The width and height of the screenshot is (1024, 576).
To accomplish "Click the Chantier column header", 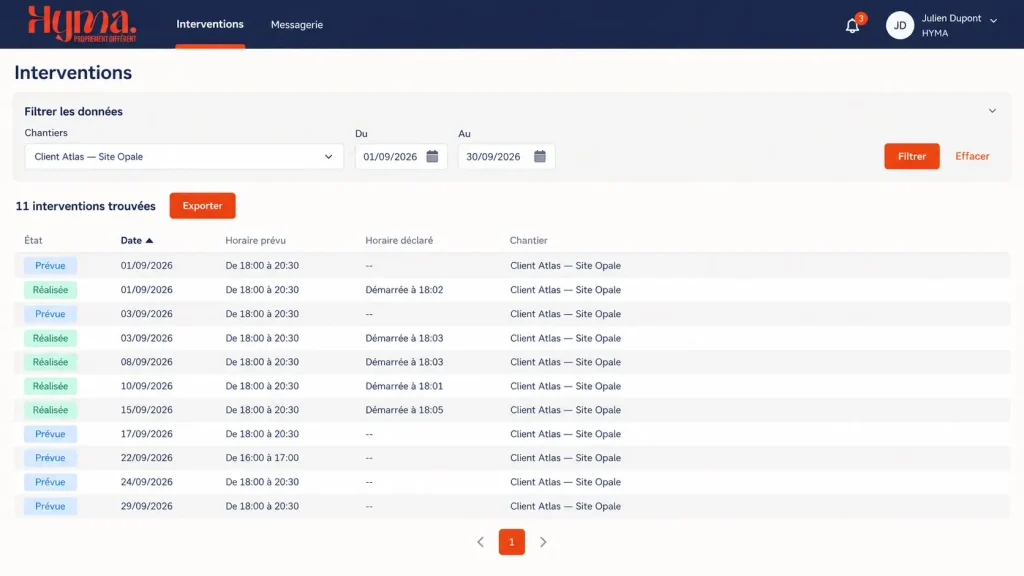I will coord(528,240).
